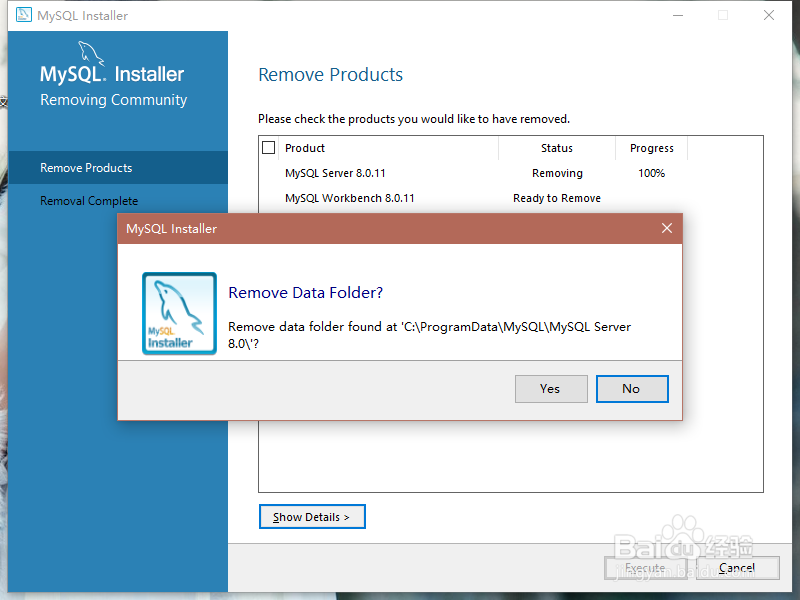Click the MySQL Installer dolphin icon in dialog

click(x=179, y=313)
